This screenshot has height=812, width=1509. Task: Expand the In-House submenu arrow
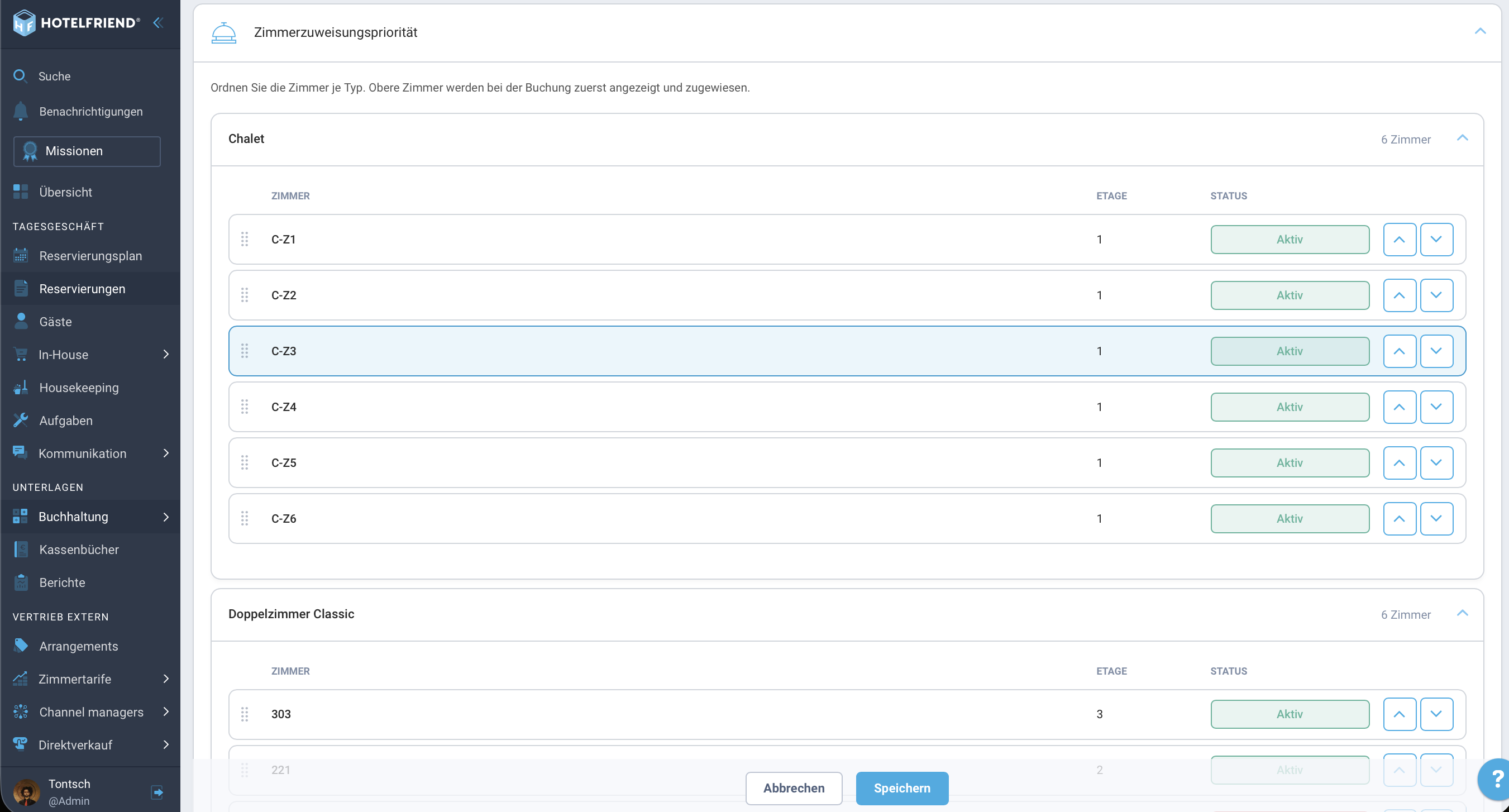pos(166,354)
